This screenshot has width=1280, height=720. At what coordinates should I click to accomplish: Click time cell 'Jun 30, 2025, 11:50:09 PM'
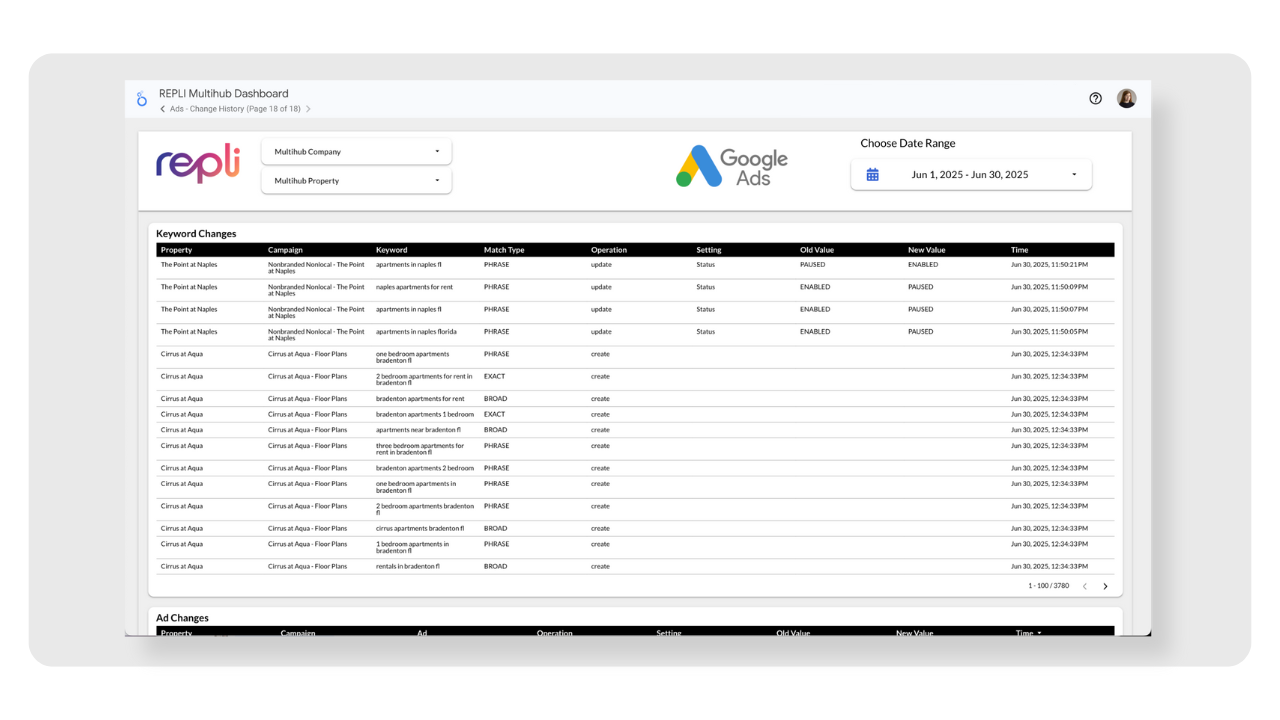coord(1049,287)
